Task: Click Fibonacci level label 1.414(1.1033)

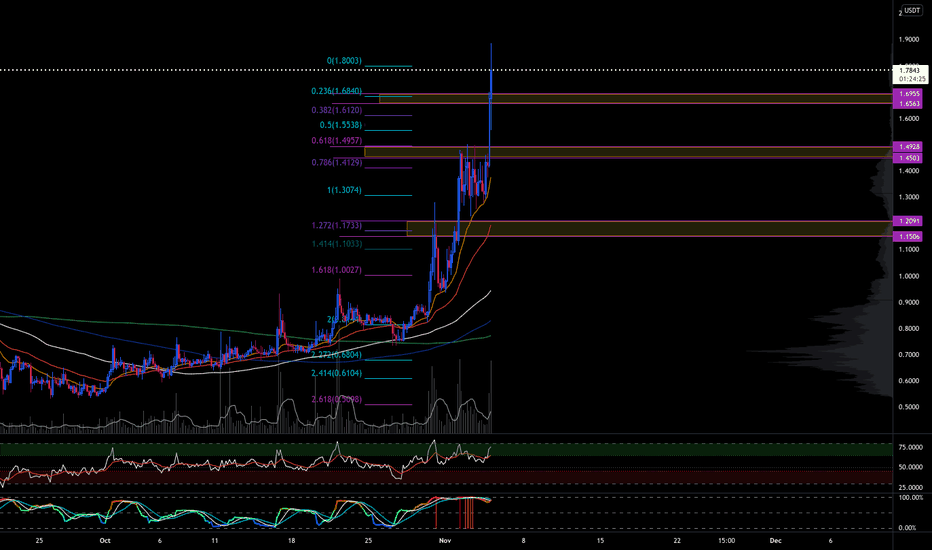Action: pos(336,244)
